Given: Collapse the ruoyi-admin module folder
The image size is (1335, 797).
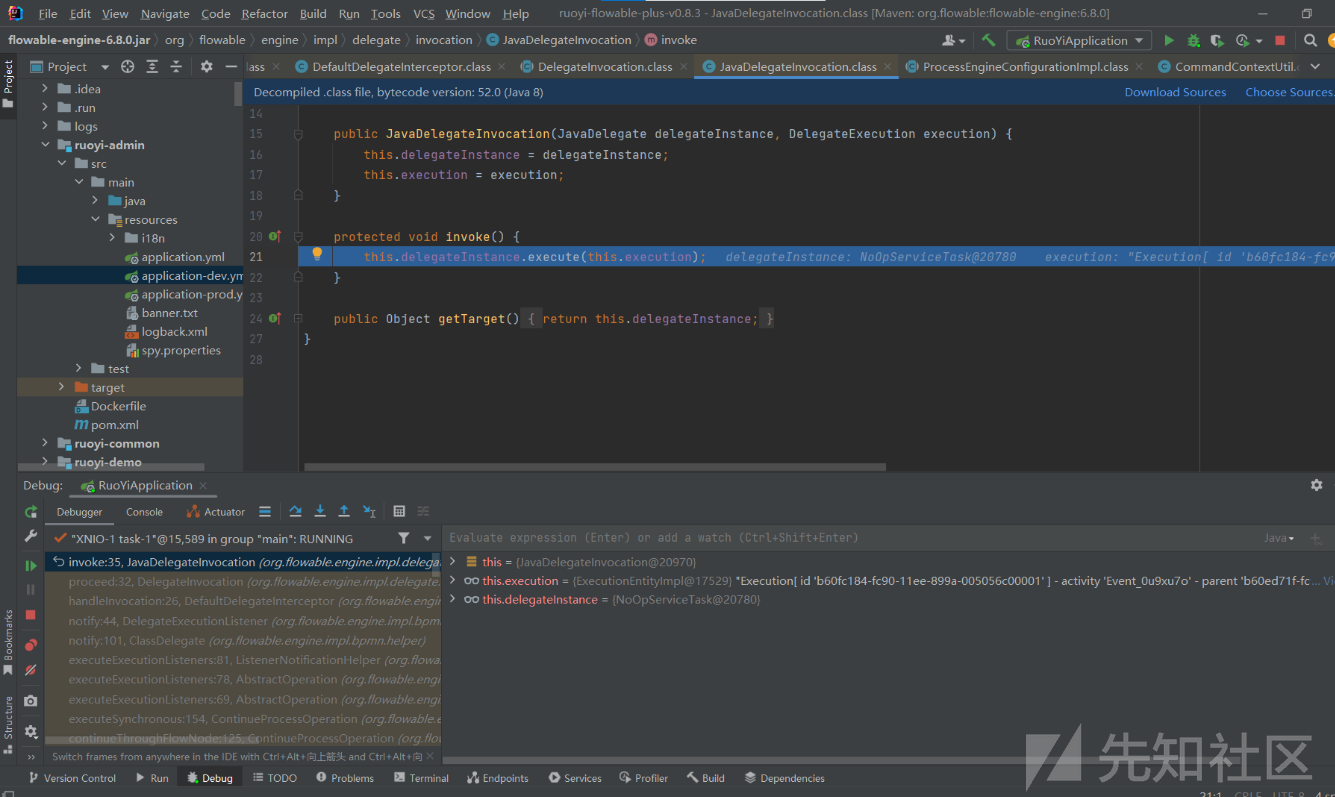Looking at the screenshot, I should coord(45,145).
